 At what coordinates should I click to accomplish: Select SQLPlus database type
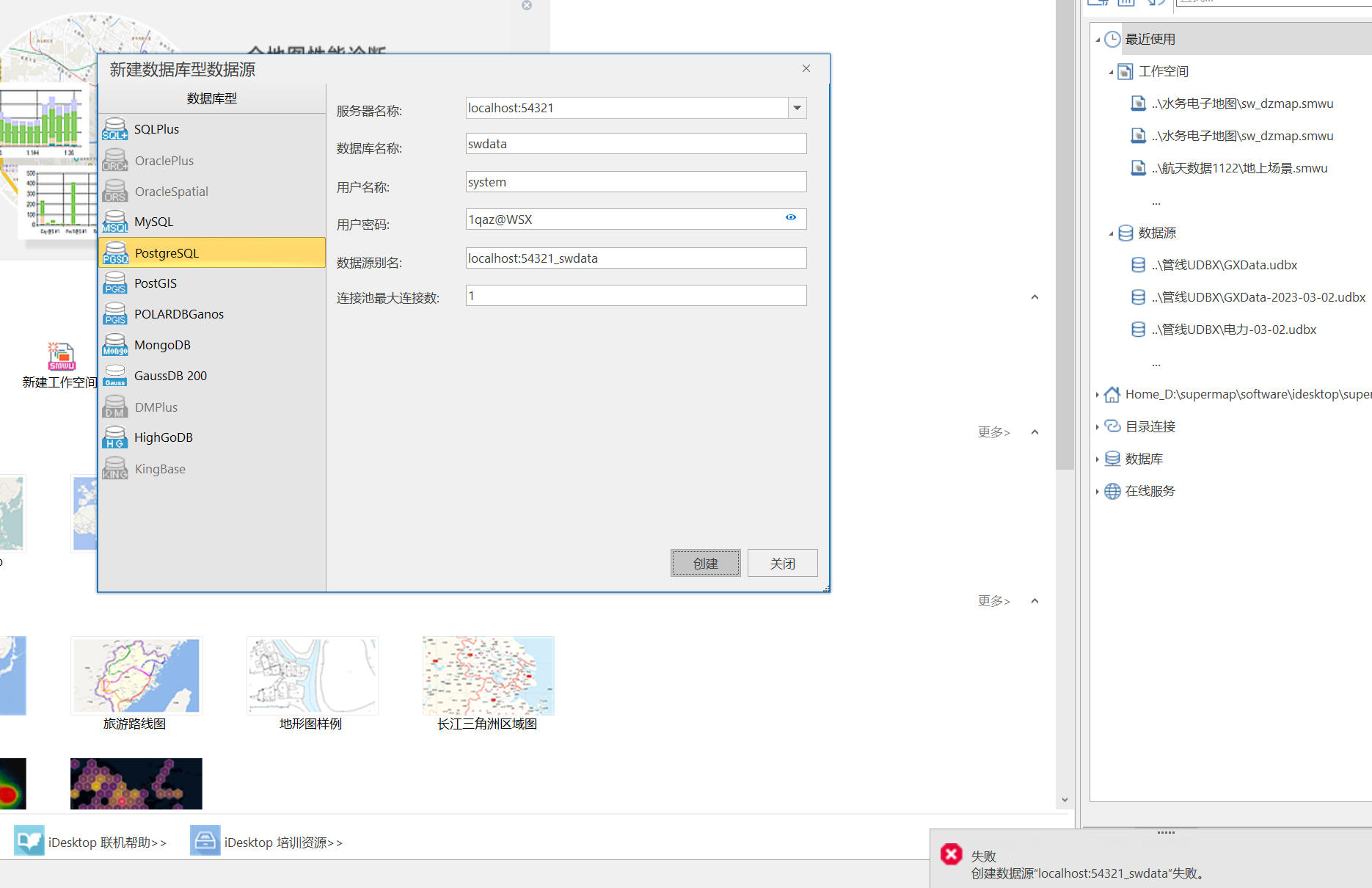[x=211, y=129]
